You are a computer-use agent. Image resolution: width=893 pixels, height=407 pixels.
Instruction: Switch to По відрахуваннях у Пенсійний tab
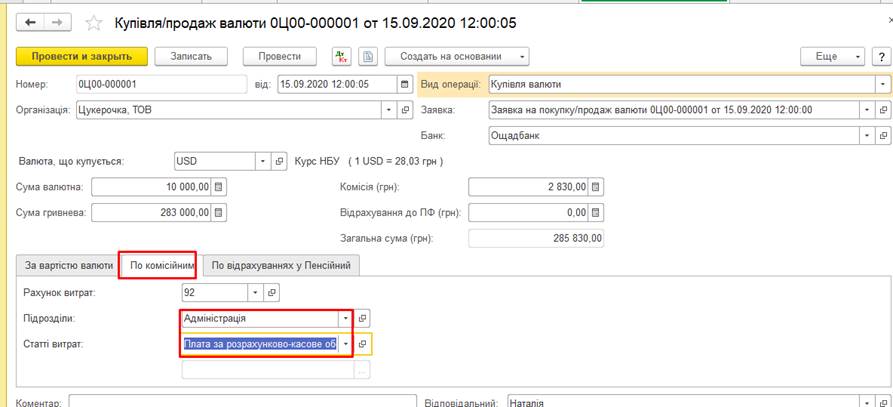281,266
